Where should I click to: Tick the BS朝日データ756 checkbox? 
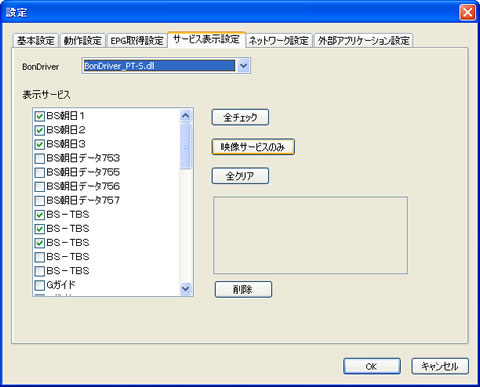(40, 186)
